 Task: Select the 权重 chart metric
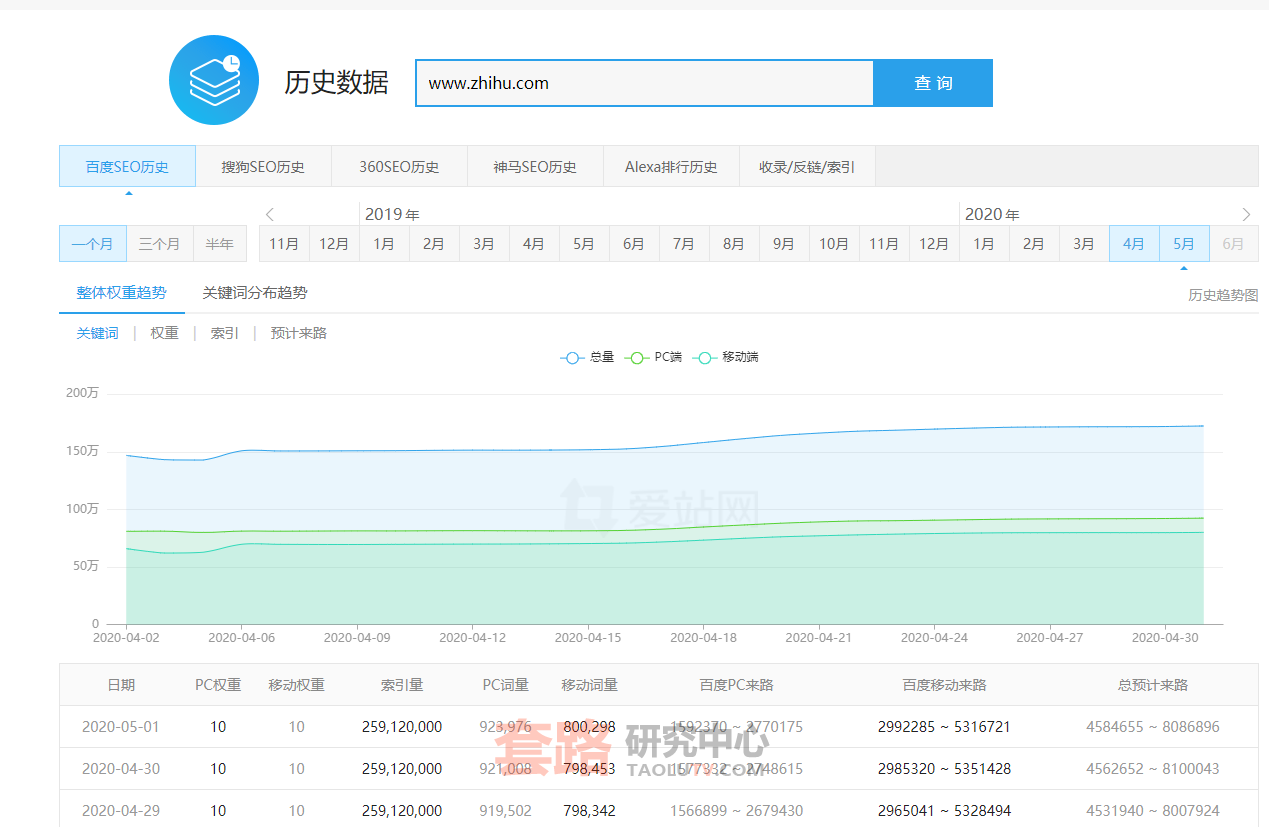pyautogui.click(x=165, y=333)
